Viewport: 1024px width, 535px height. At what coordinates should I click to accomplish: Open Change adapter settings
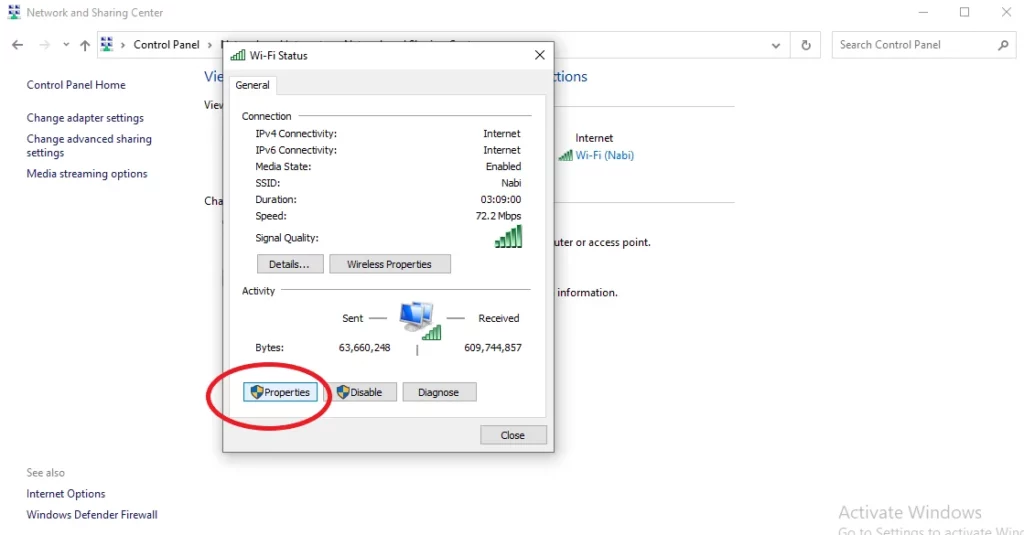(x=85, y=118)
